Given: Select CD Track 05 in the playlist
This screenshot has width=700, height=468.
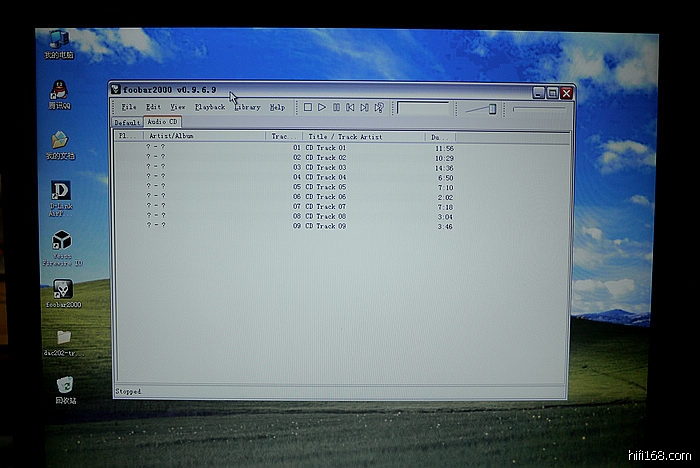Looking at the screenshot, I should tap(326, 187).
